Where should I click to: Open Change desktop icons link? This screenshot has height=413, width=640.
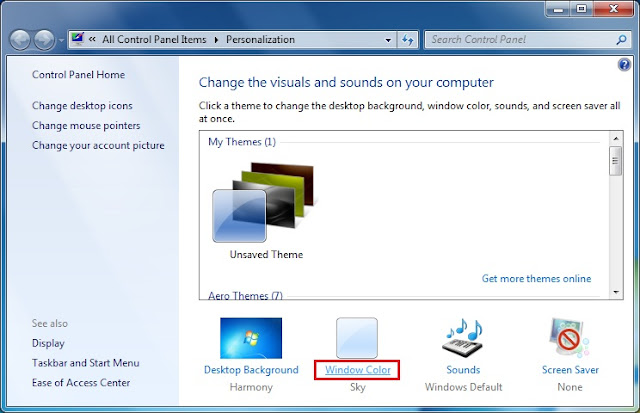82,106
